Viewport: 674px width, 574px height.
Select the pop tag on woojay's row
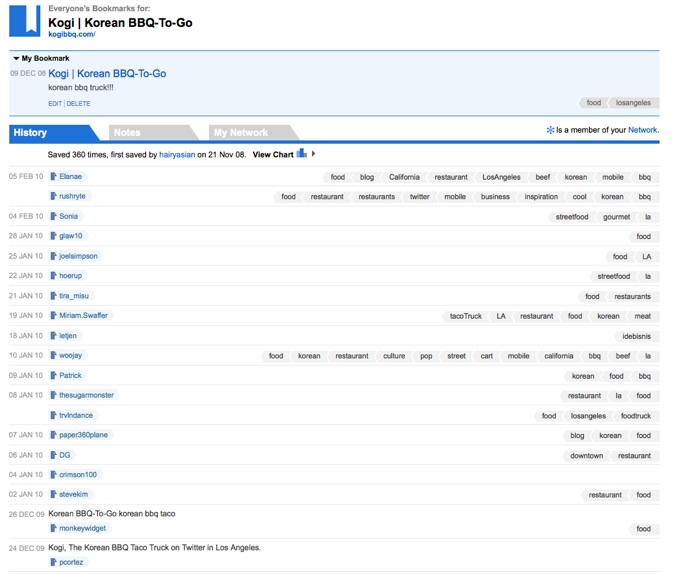coord(426,356)
